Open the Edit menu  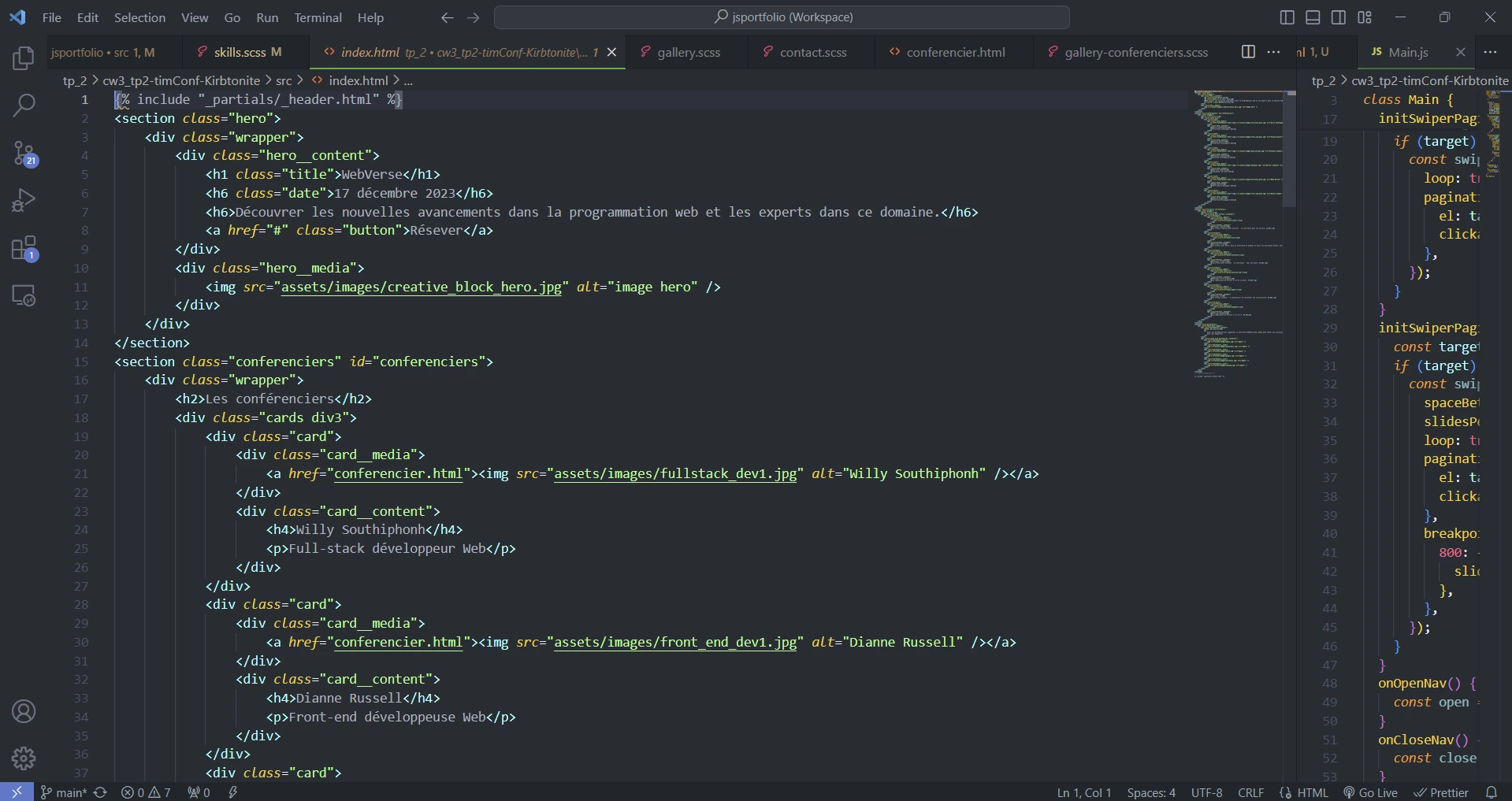(x=87, y=17)
